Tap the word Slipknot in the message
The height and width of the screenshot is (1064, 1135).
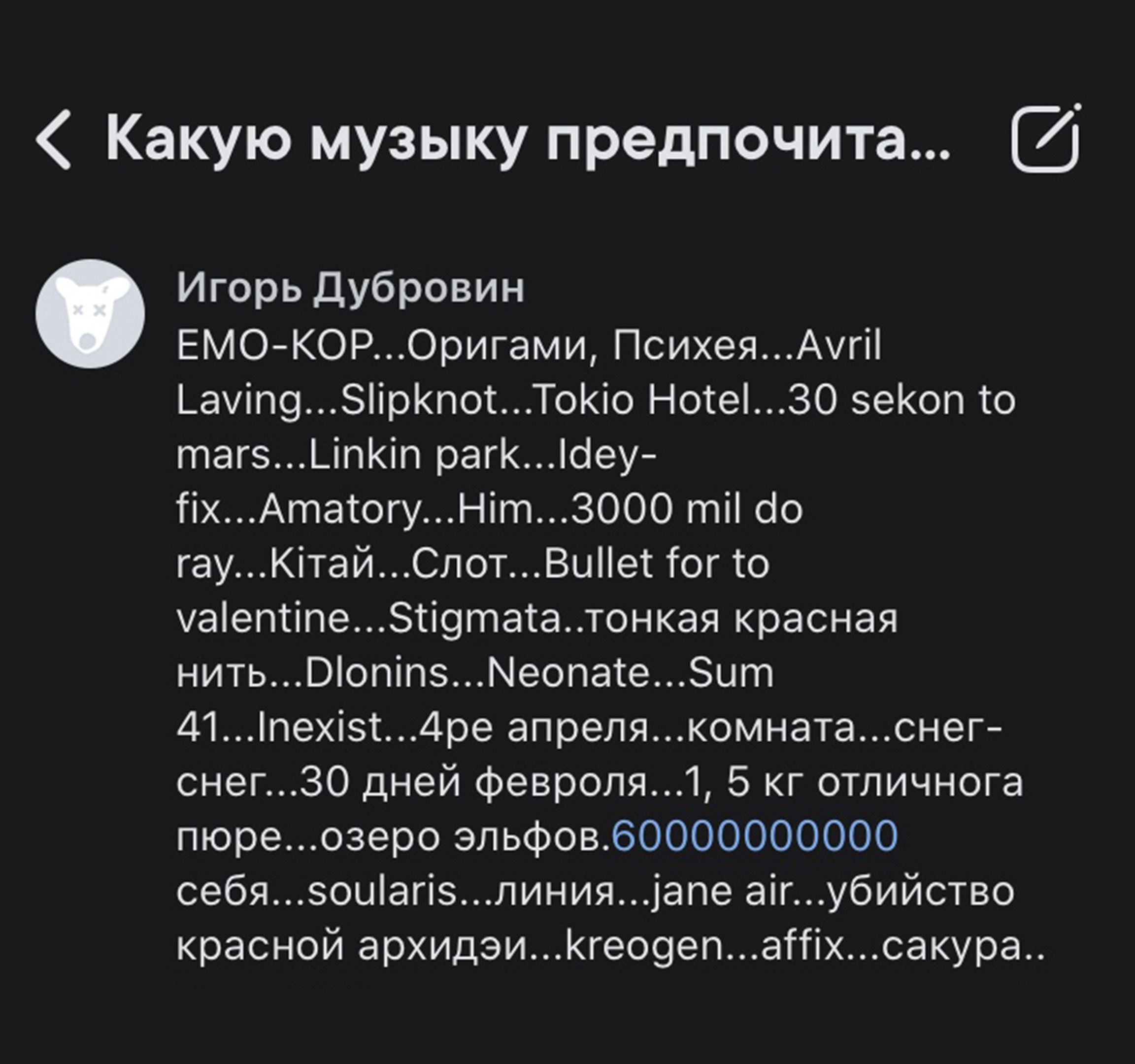click(420, 400)
